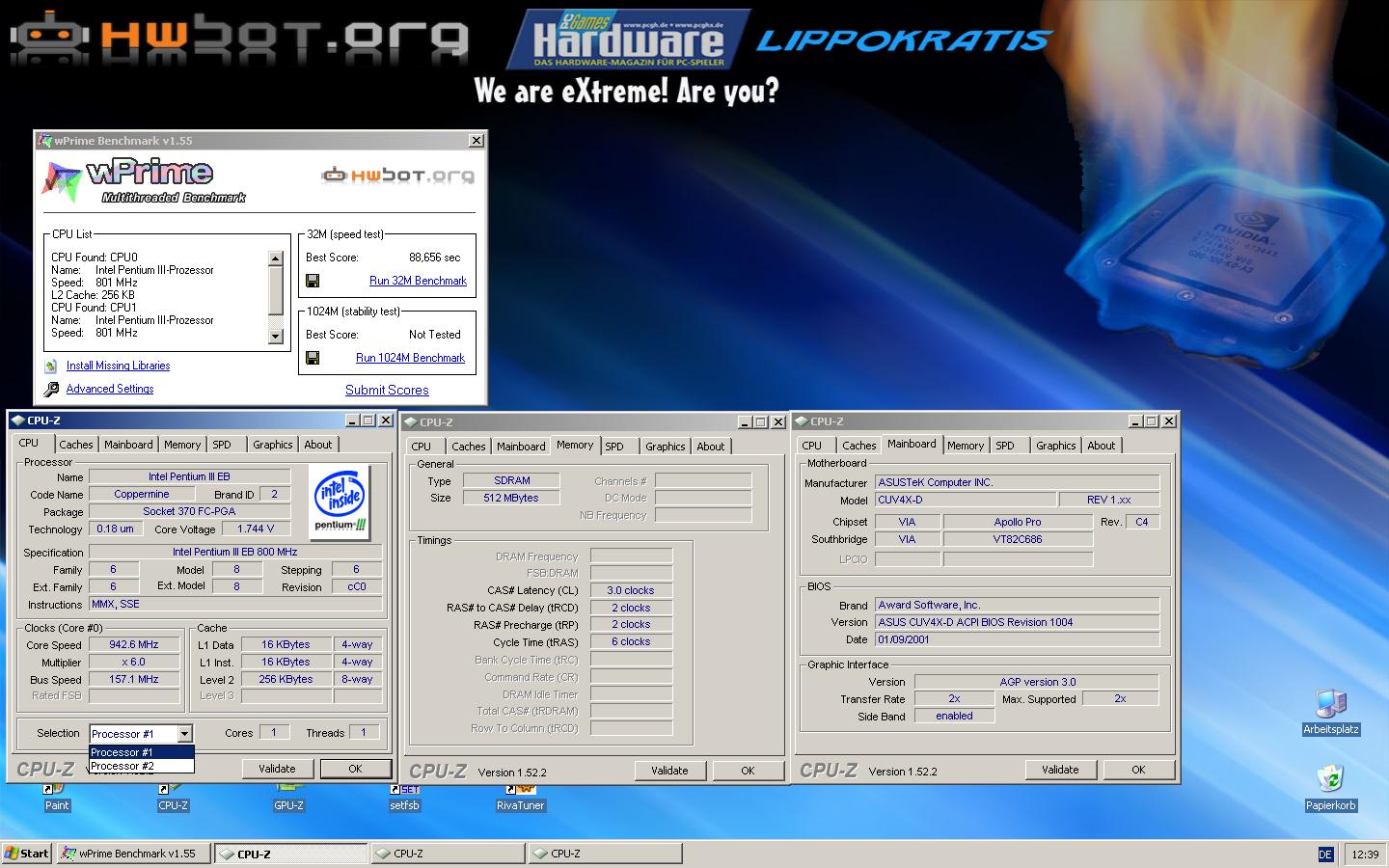Click the BIOS Date 01/09/2001 value
The width and height of the screenshot is (1389, 868).
pos(1018,639)
